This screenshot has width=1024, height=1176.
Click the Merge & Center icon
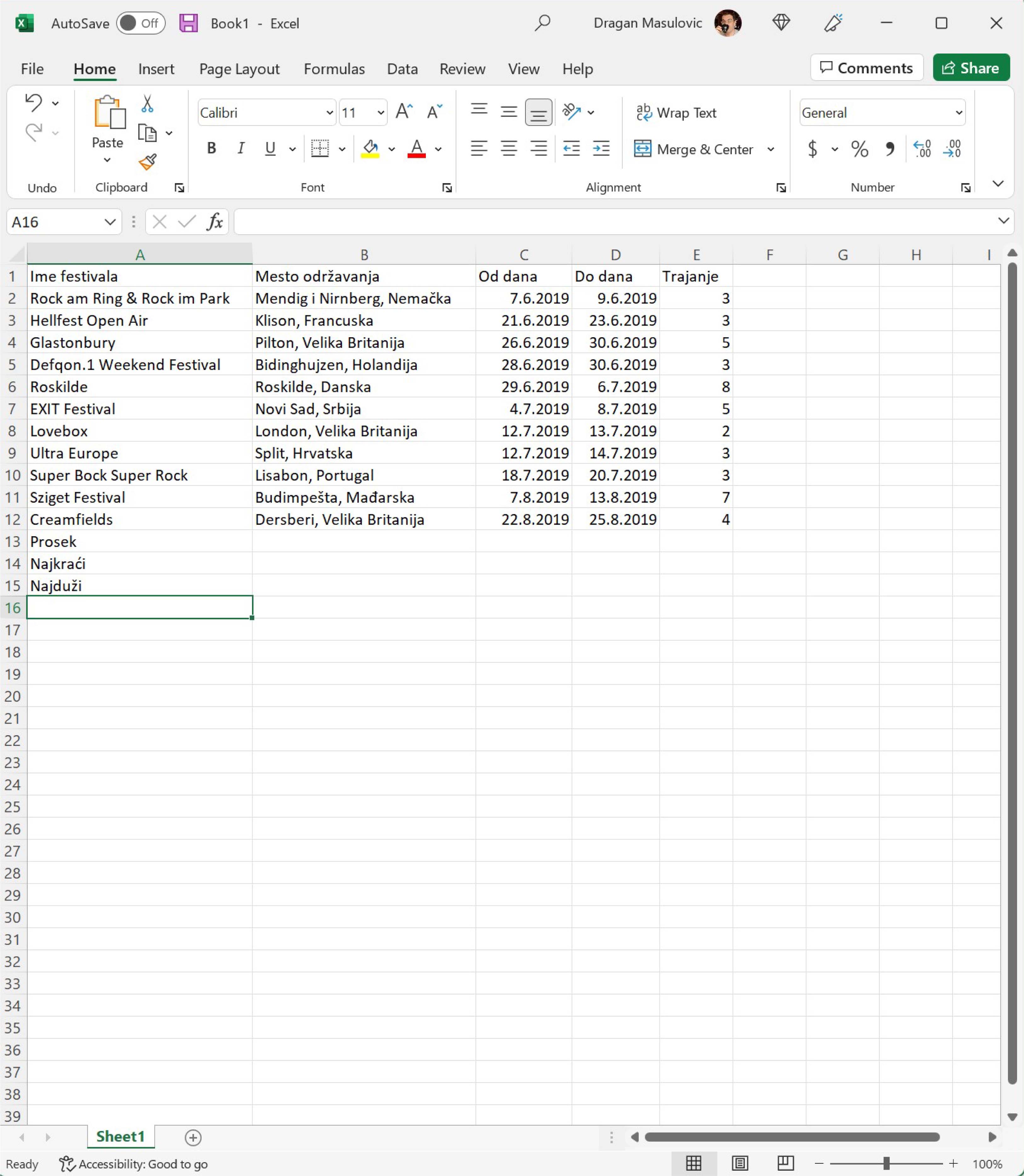pyautogui.click(x=642, y=149)
